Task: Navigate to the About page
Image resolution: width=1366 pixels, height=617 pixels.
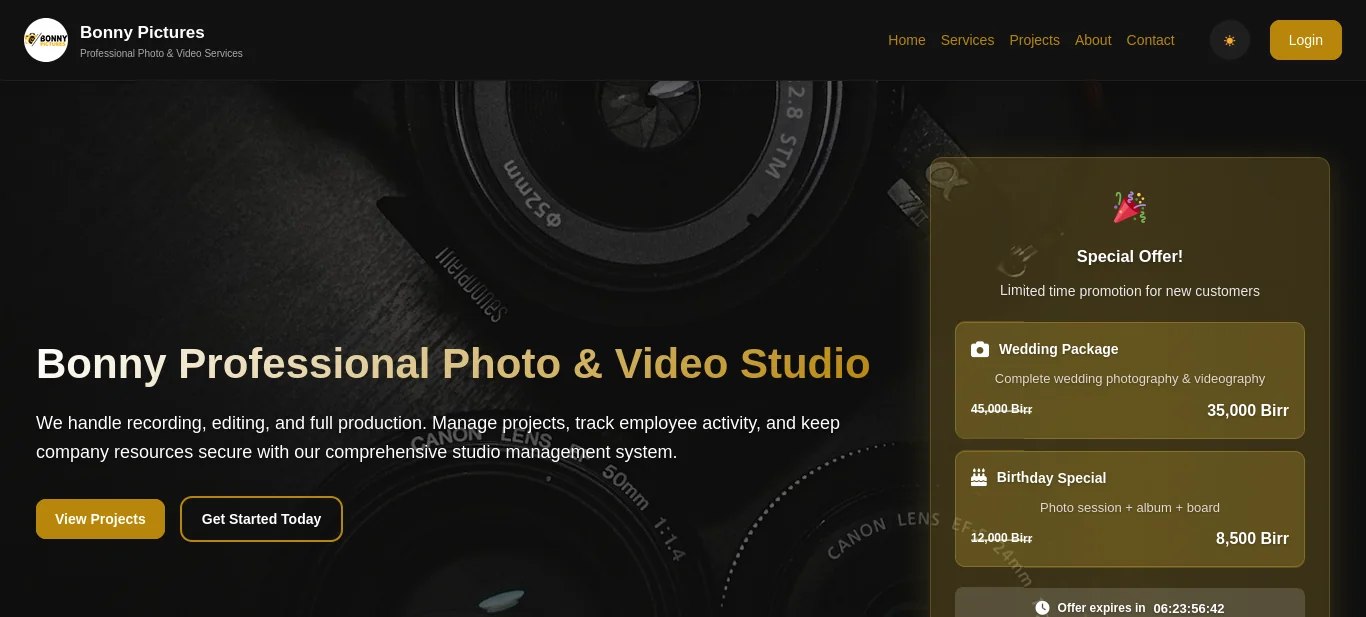Action: (1093, 40)
